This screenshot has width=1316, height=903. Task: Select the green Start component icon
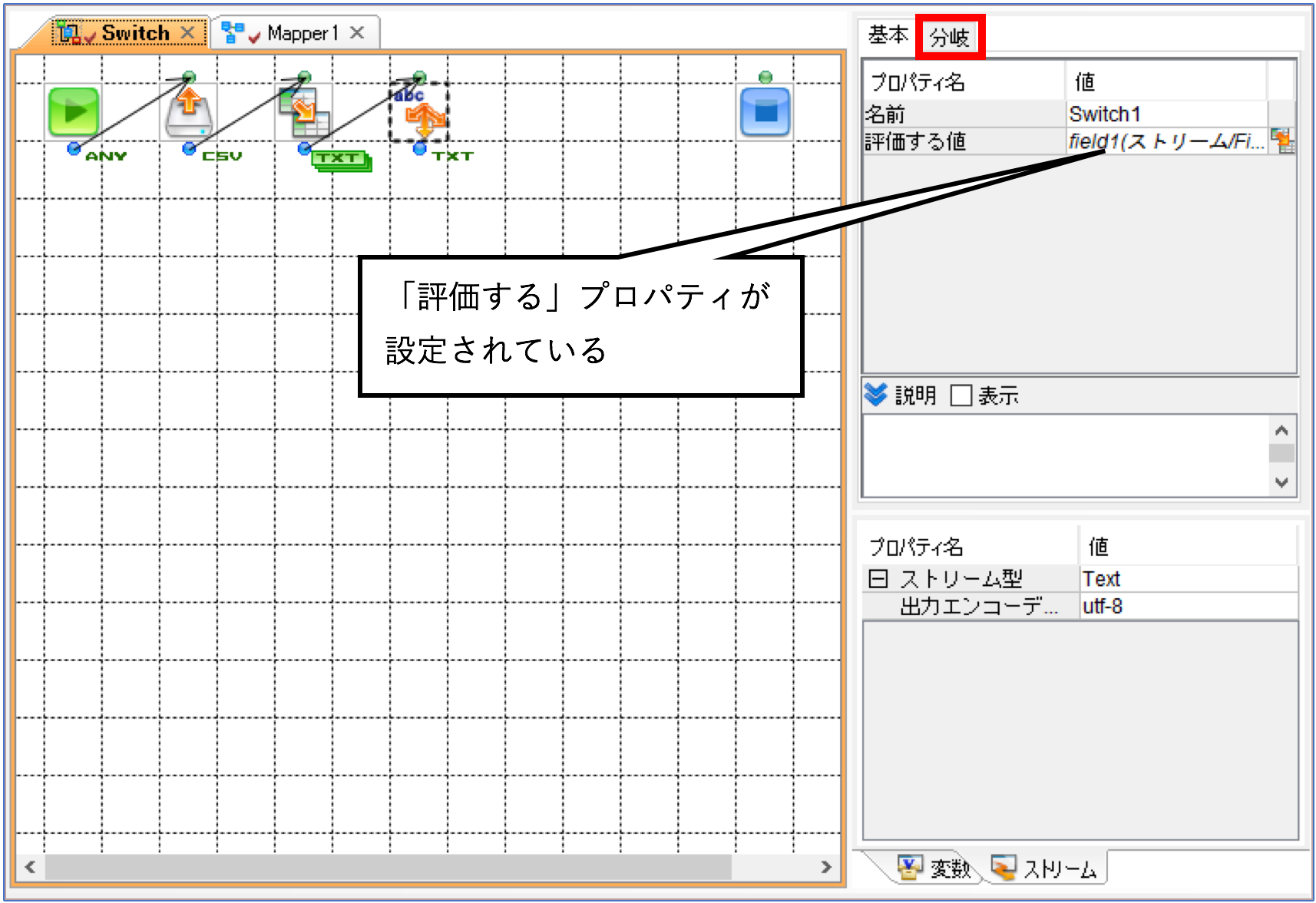click(x=74, y=112)
